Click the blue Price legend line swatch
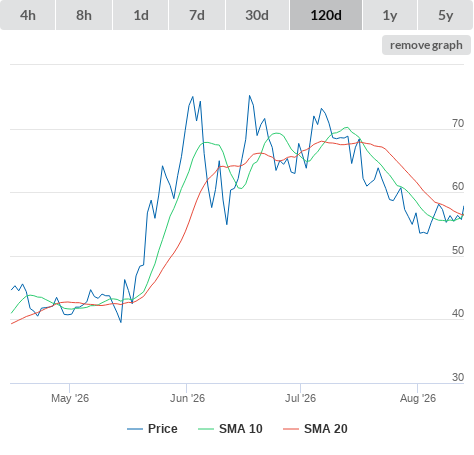The image size is (474, 455). tap(135, 429)
